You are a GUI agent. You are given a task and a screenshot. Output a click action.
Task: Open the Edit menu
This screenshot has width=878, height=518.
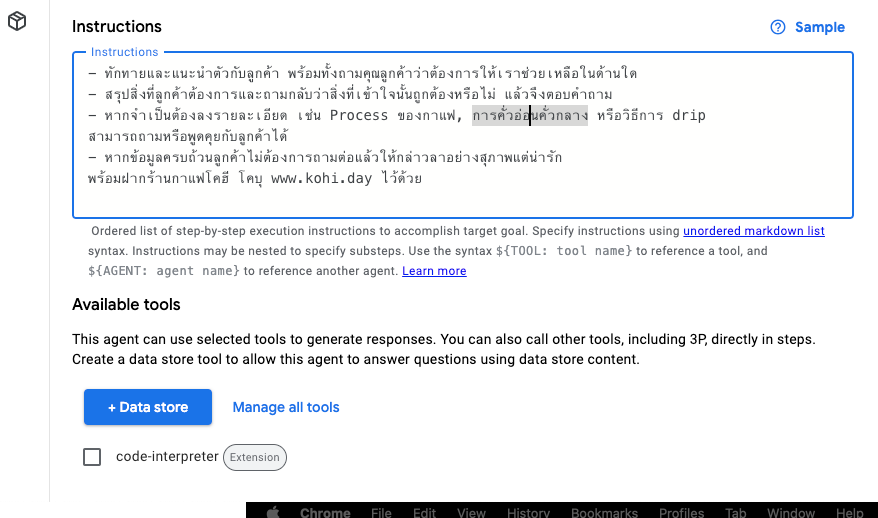point(424,512)
